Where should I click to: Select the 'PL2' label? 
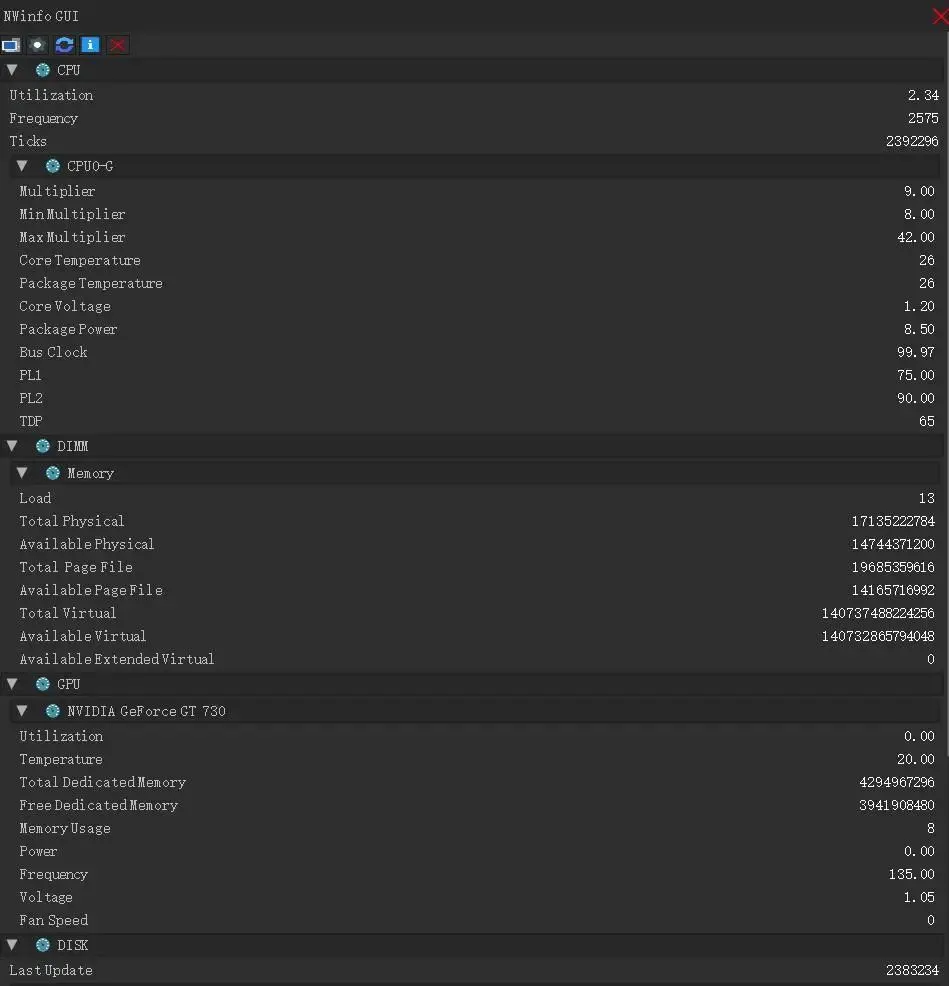pyautogui.click(x=31, y=398)
